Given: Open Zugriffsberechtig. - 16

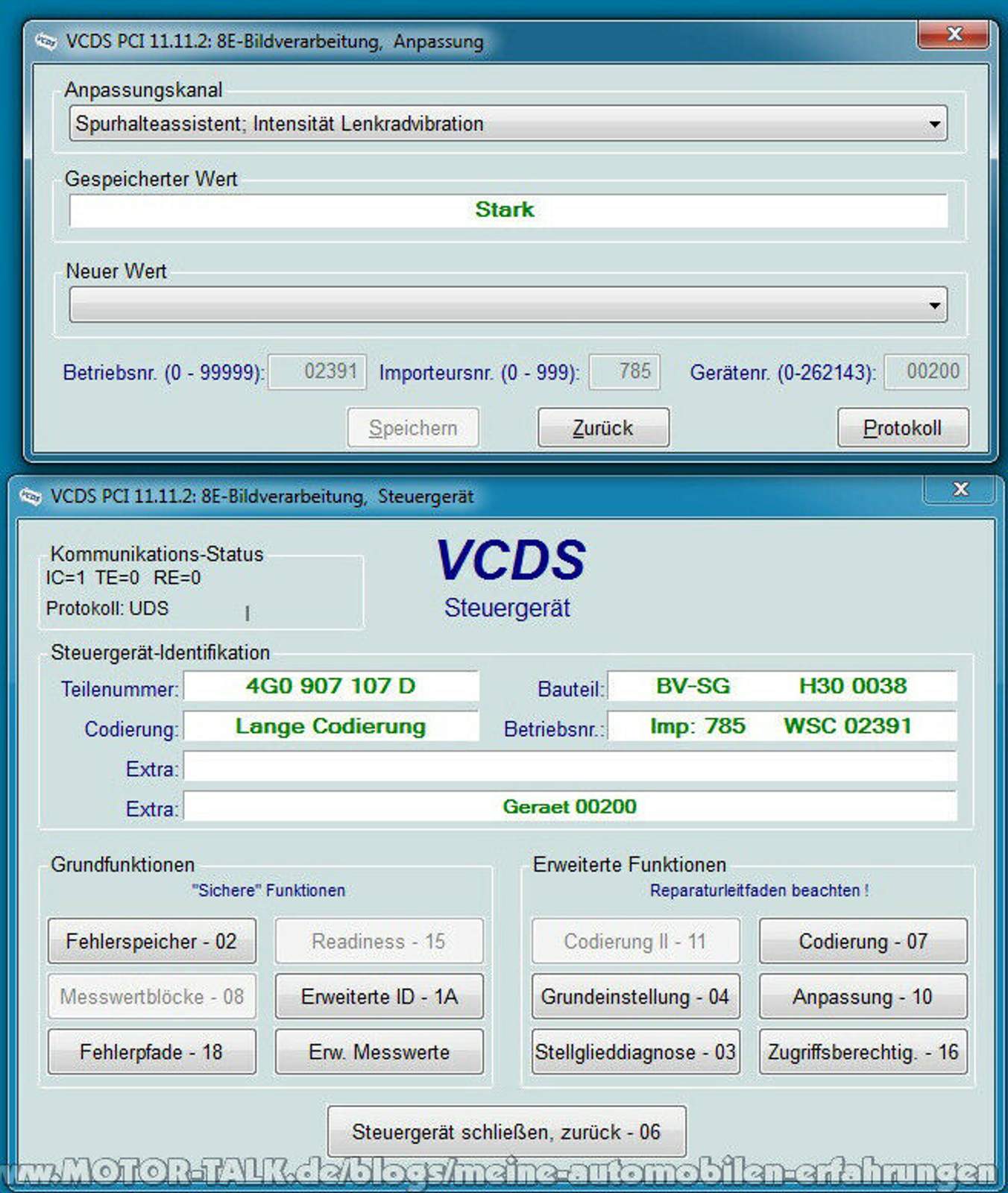Looking at the screenshot, I should click(863, 1052).
